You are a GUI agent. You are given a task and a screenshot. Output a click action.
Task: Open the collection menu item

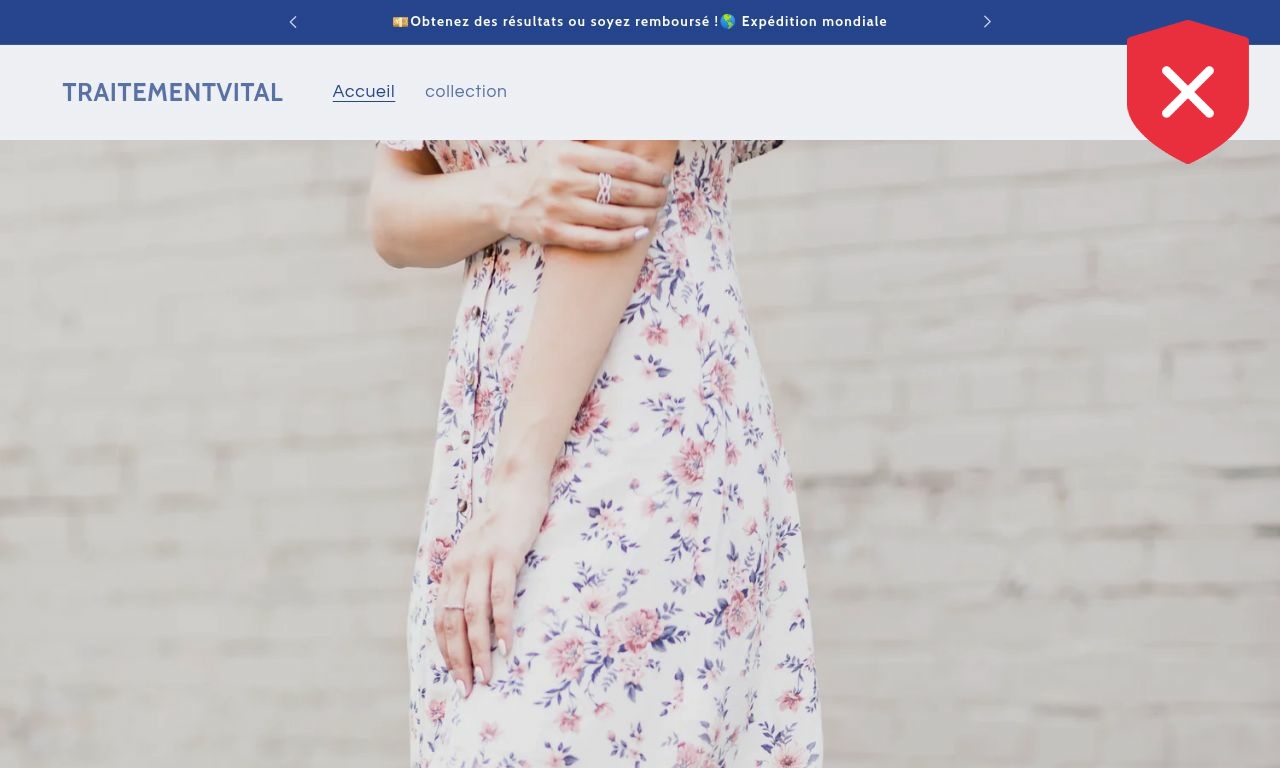pos(466,91)
